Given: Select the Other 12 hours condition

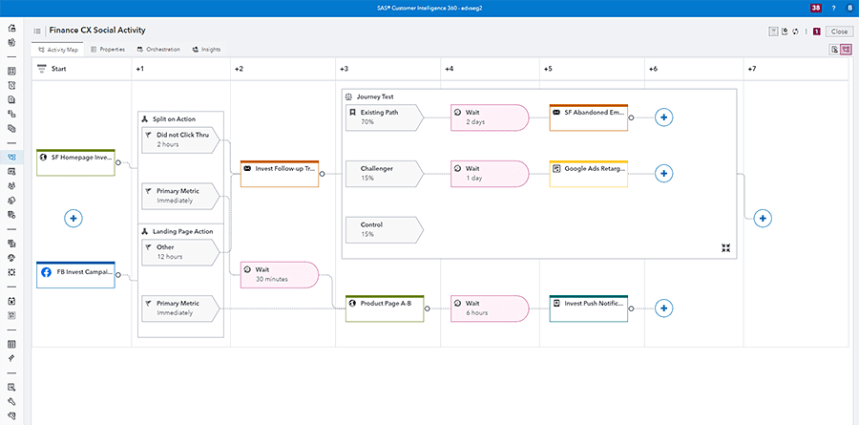Looking at the screenshot, I should [x=181, y=252].
